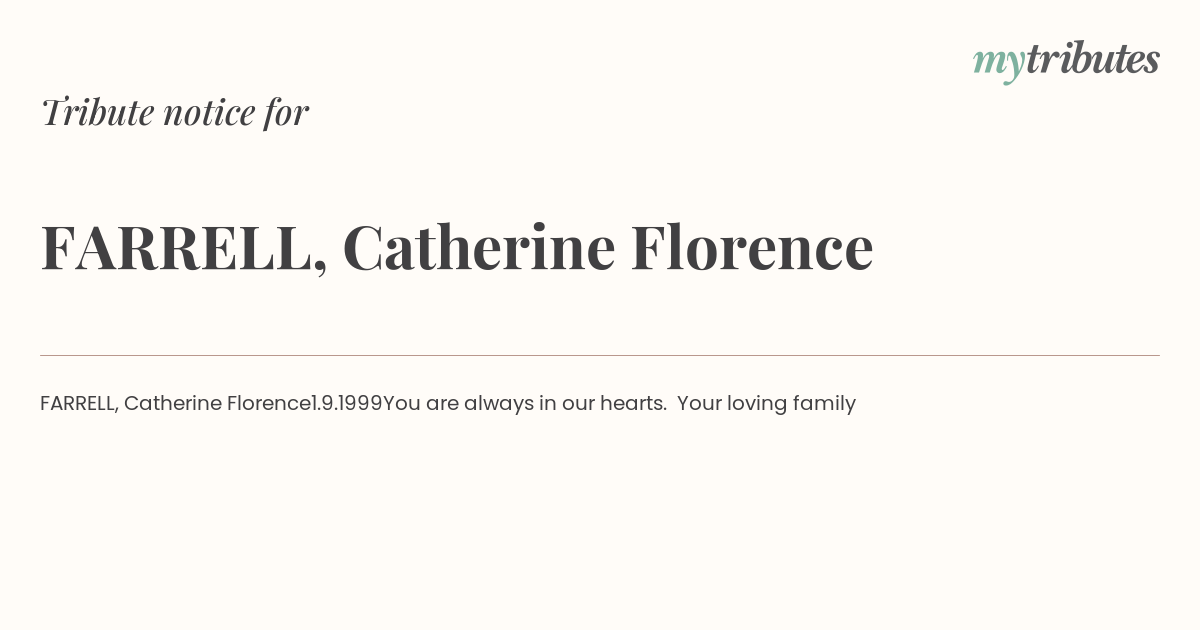
Task: Click the "Tribute notice for" italic heading
Action: (174, 112)
